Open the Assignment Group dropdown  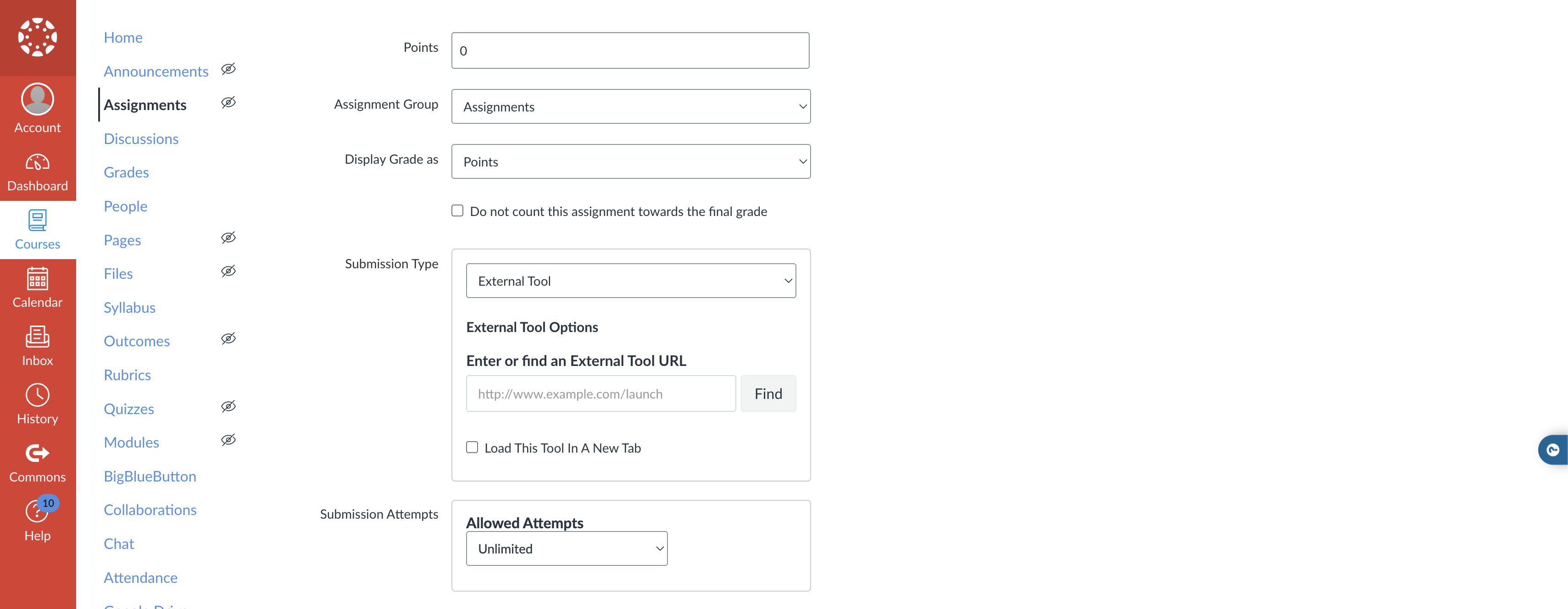click(631, 106)
